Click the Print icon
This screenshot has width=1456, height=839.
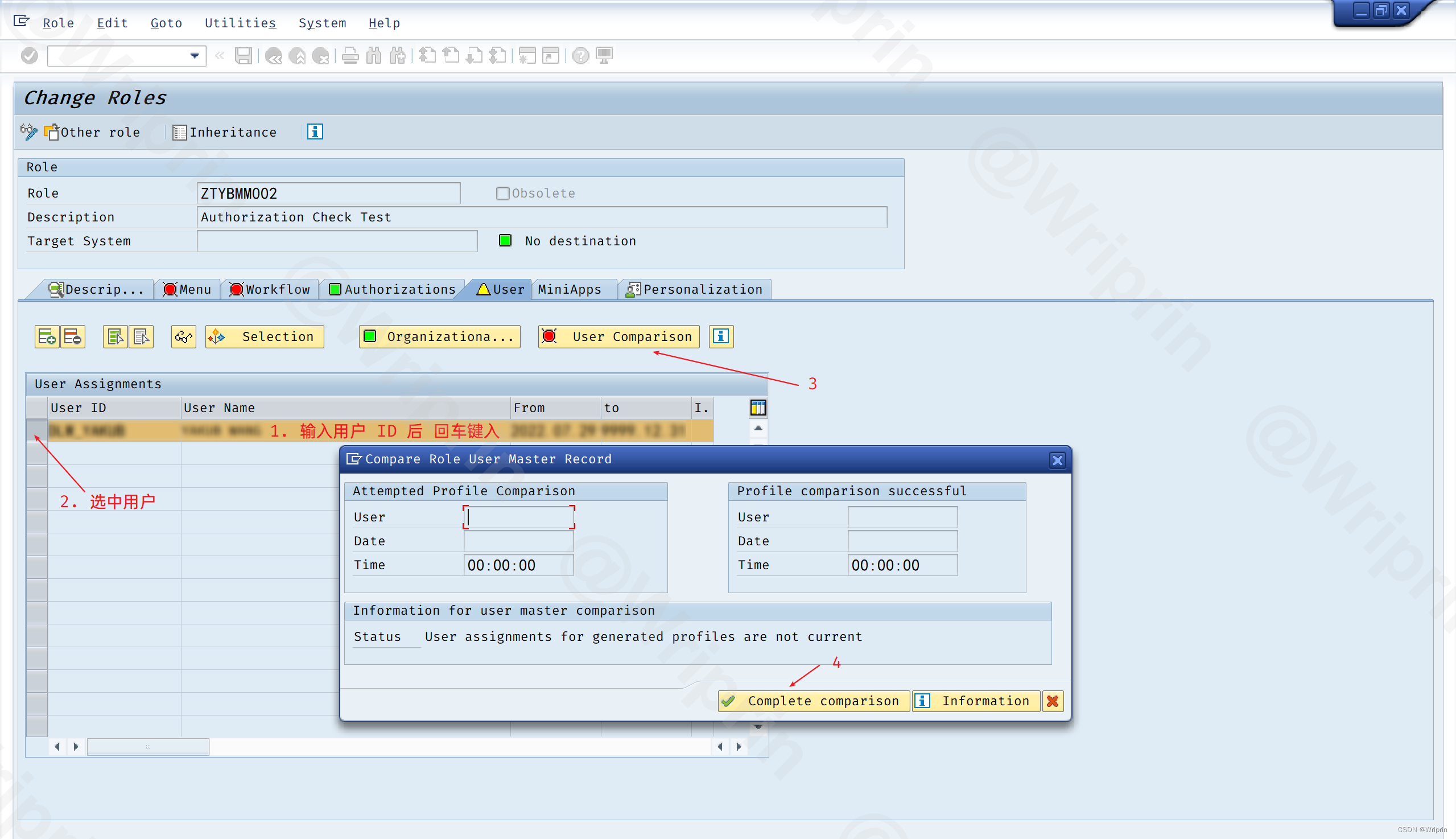pos(349,55)
